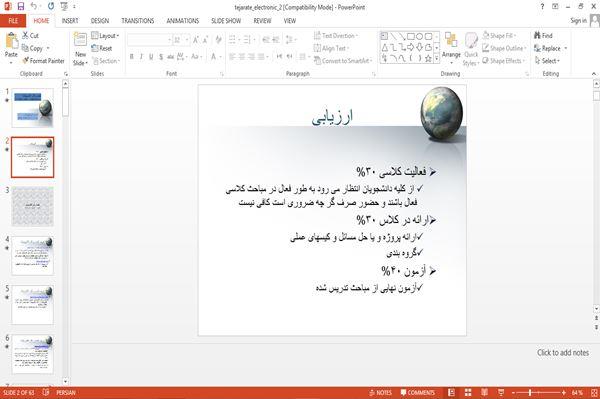Open the Layout dropdown
The height and width of the screenshot is (399, 600).
[x=105, y=36]
